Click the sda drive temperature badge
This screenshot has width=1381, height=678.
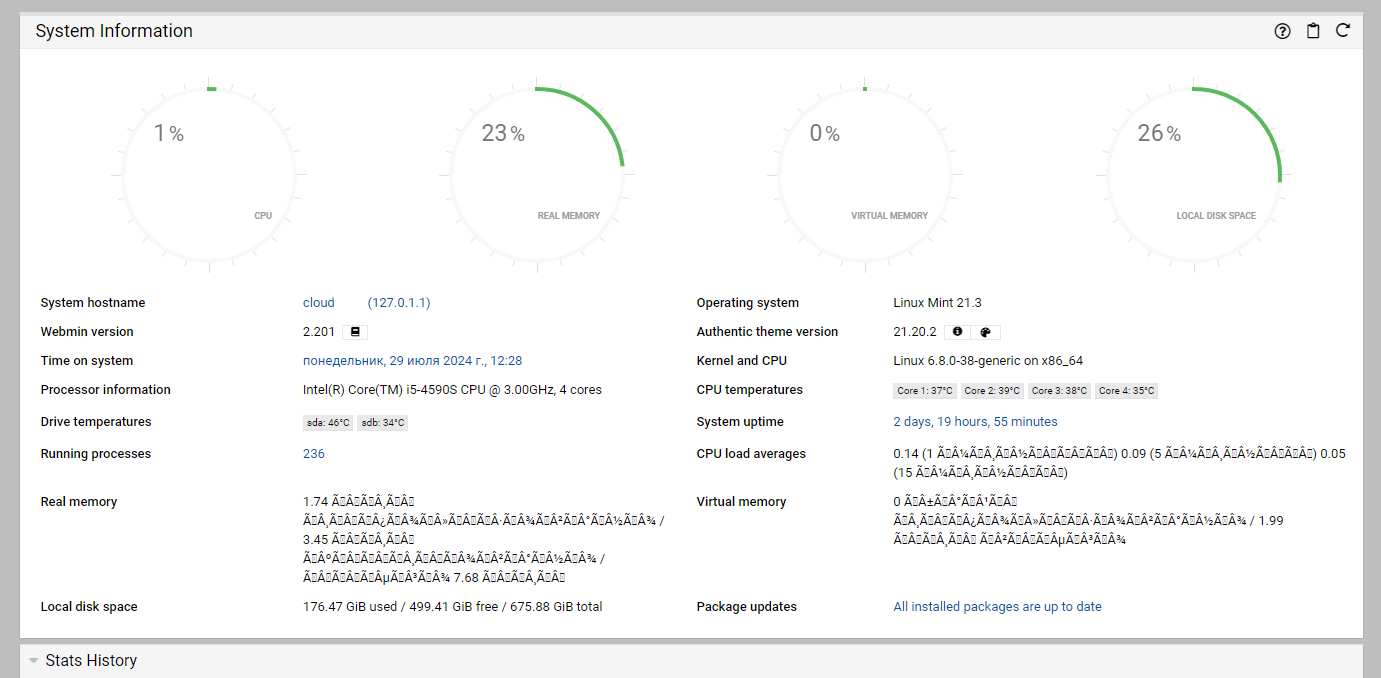coord(326,422)
